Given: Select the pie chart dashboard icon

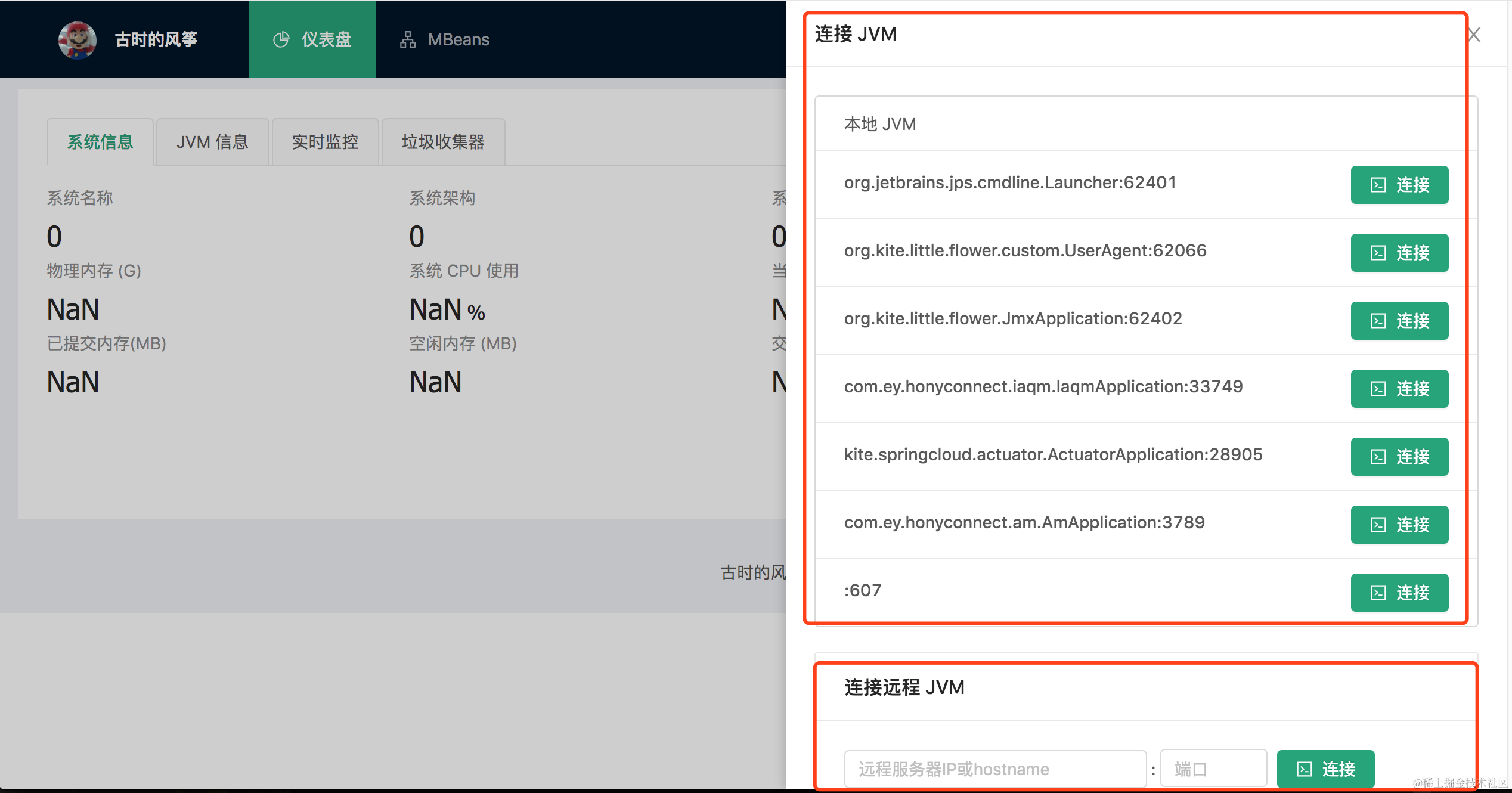Looking at the screenshot, I should point(281,39).
